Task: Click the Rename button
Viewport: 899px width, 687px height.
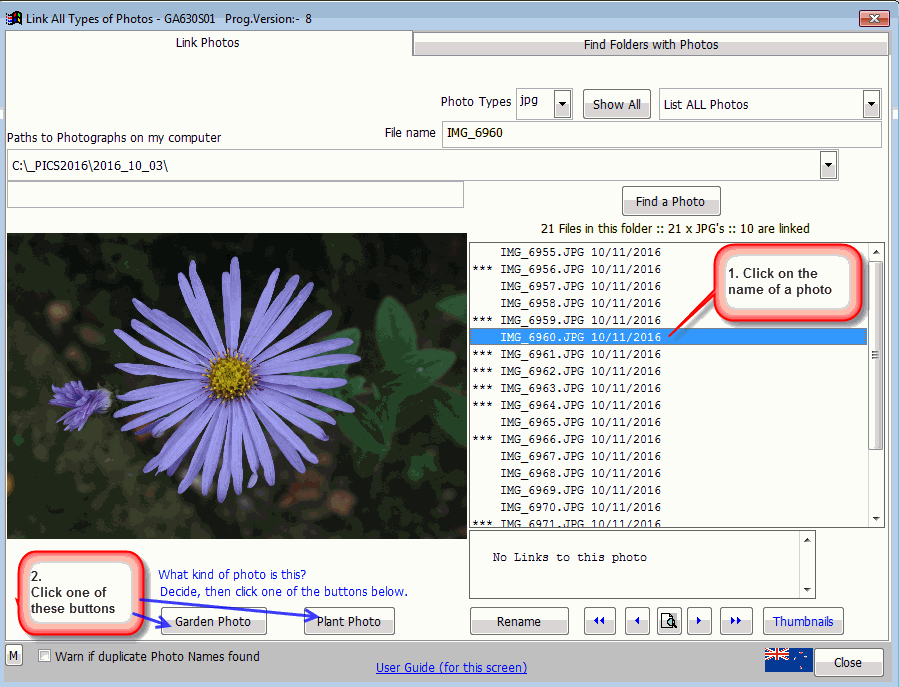Action: [x=519, y=622]
